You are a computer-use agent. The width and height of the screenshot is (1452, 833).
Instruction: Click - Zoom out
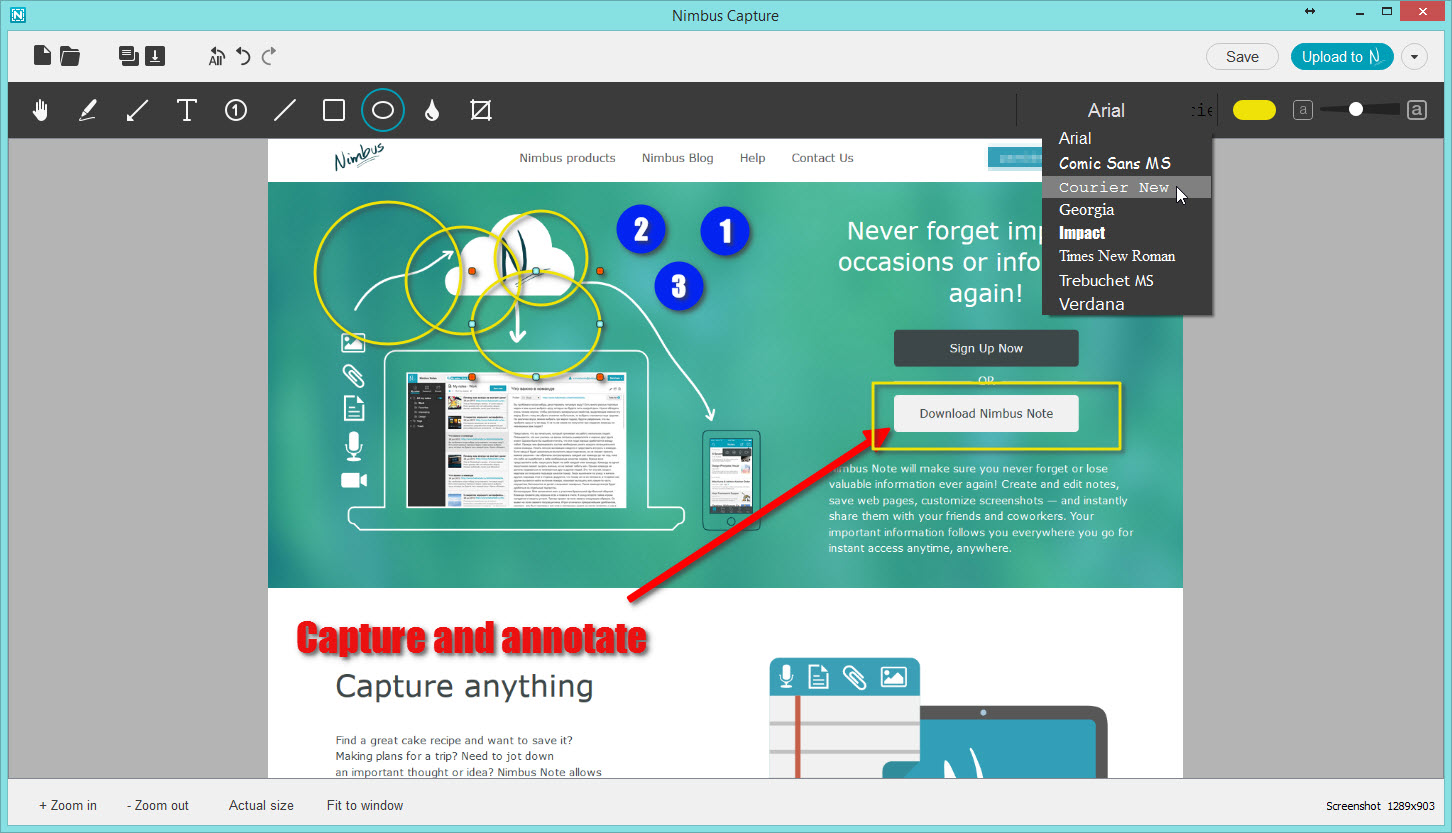[158, 805]
